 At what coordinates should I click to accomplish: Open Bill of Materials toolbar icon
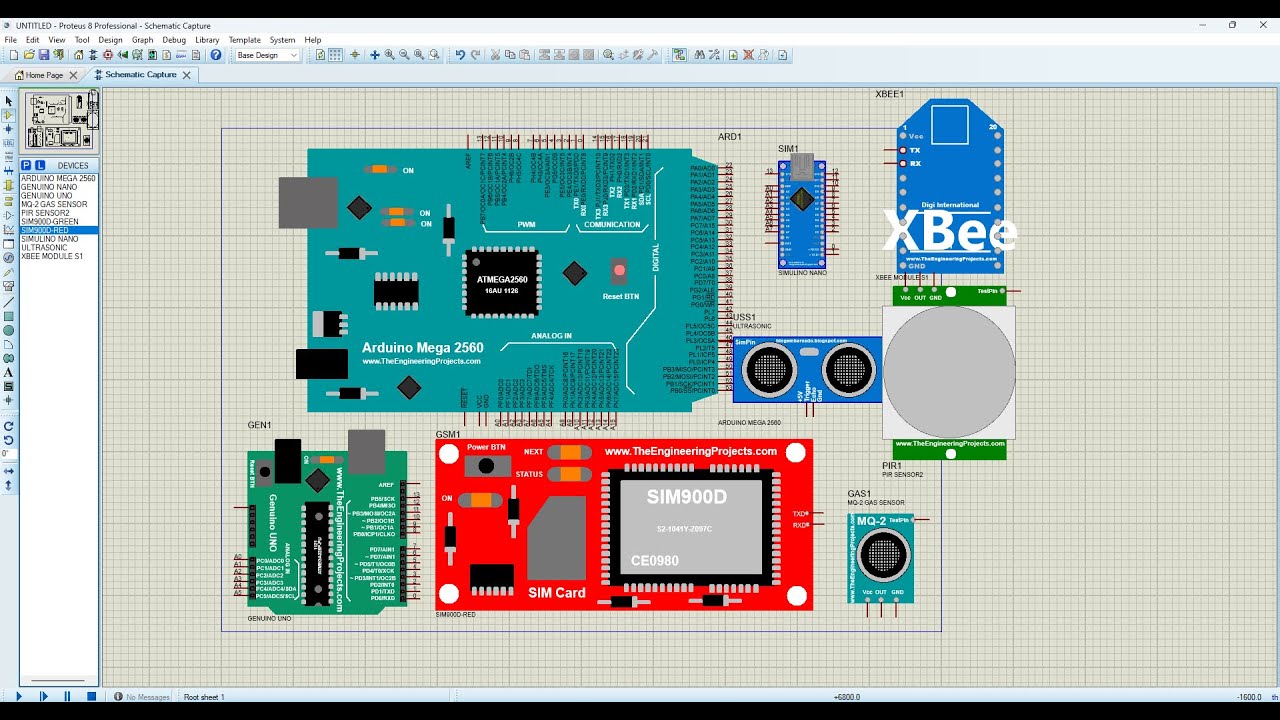point(167,55)
